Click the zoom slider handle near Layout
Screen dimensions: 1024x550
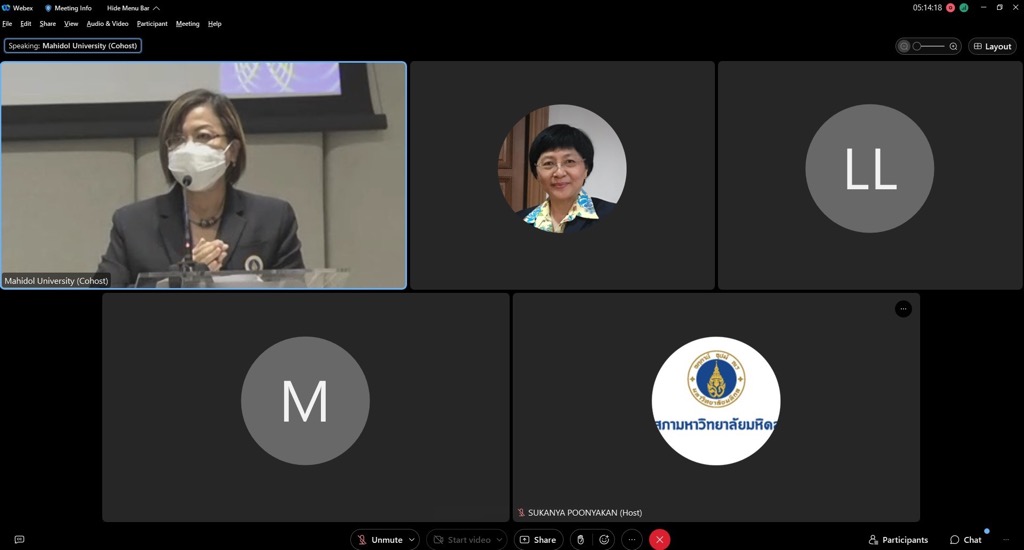click(x=917, y=46)
